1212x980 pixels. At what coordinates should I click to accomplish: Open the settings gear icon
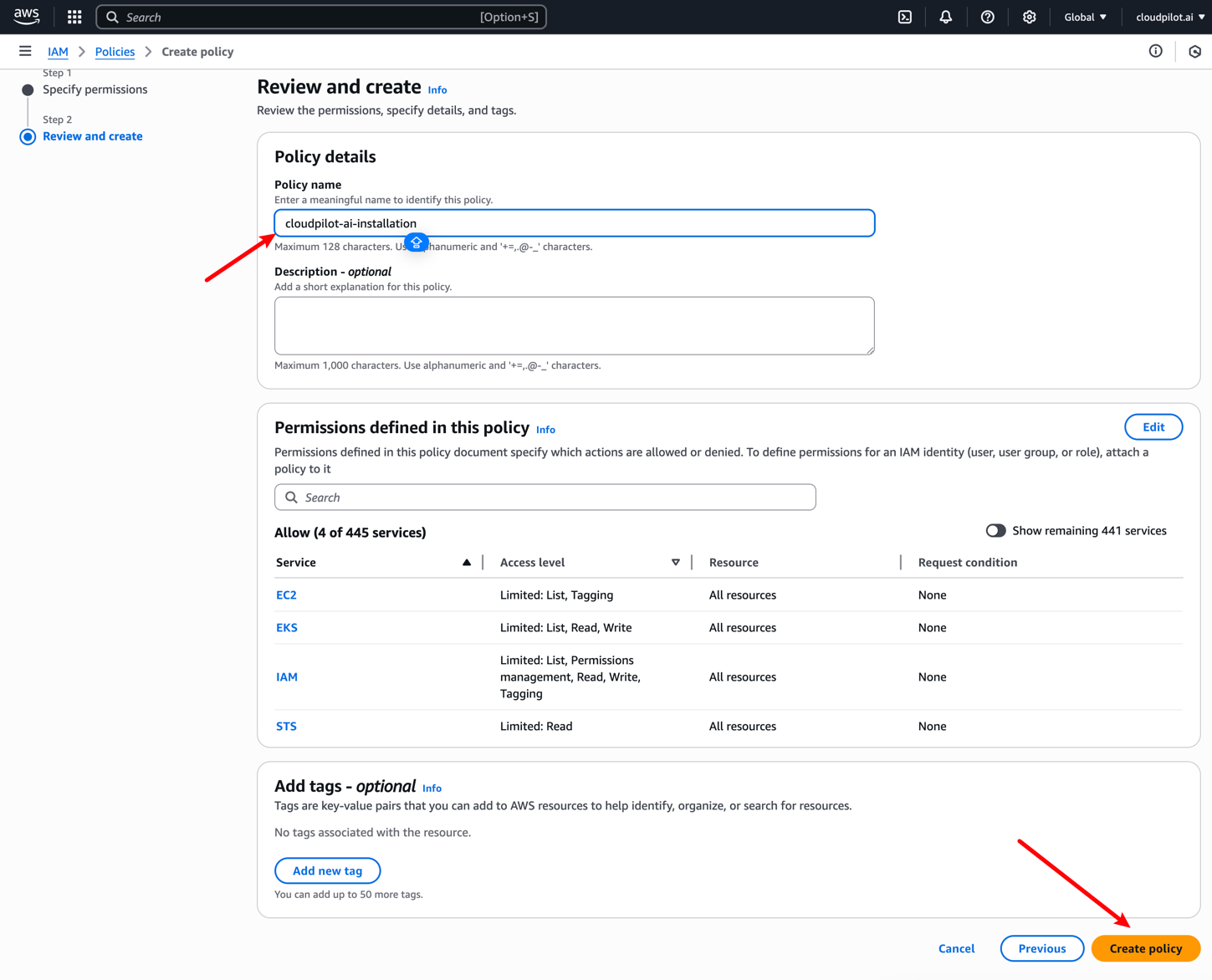pyautogui.click(x=1030, y=17)
